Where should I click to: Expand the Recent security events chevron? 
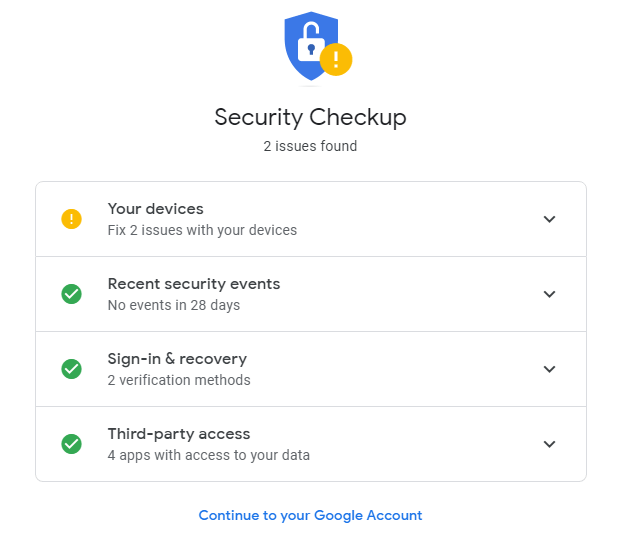pyautogui.click(x=549, y=294)
